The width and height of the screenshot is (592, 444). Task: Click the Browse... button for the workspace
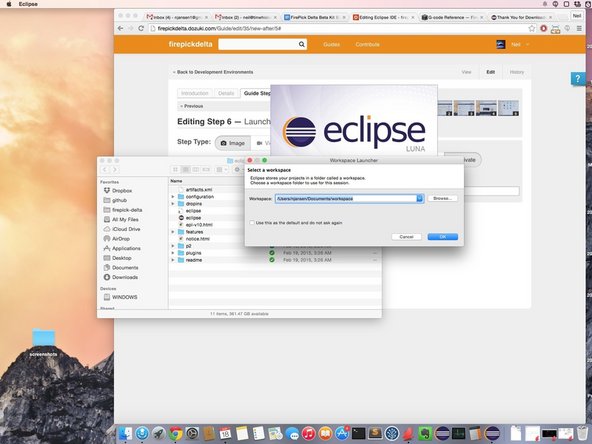[x=442, y=198]
